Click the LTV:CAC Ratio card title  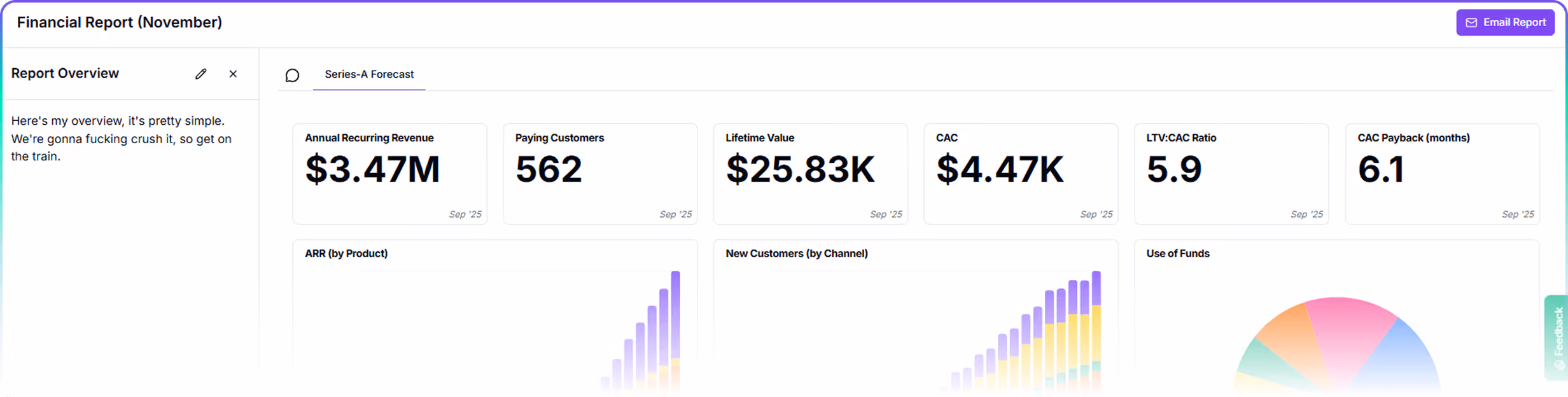click(1181, 138)
